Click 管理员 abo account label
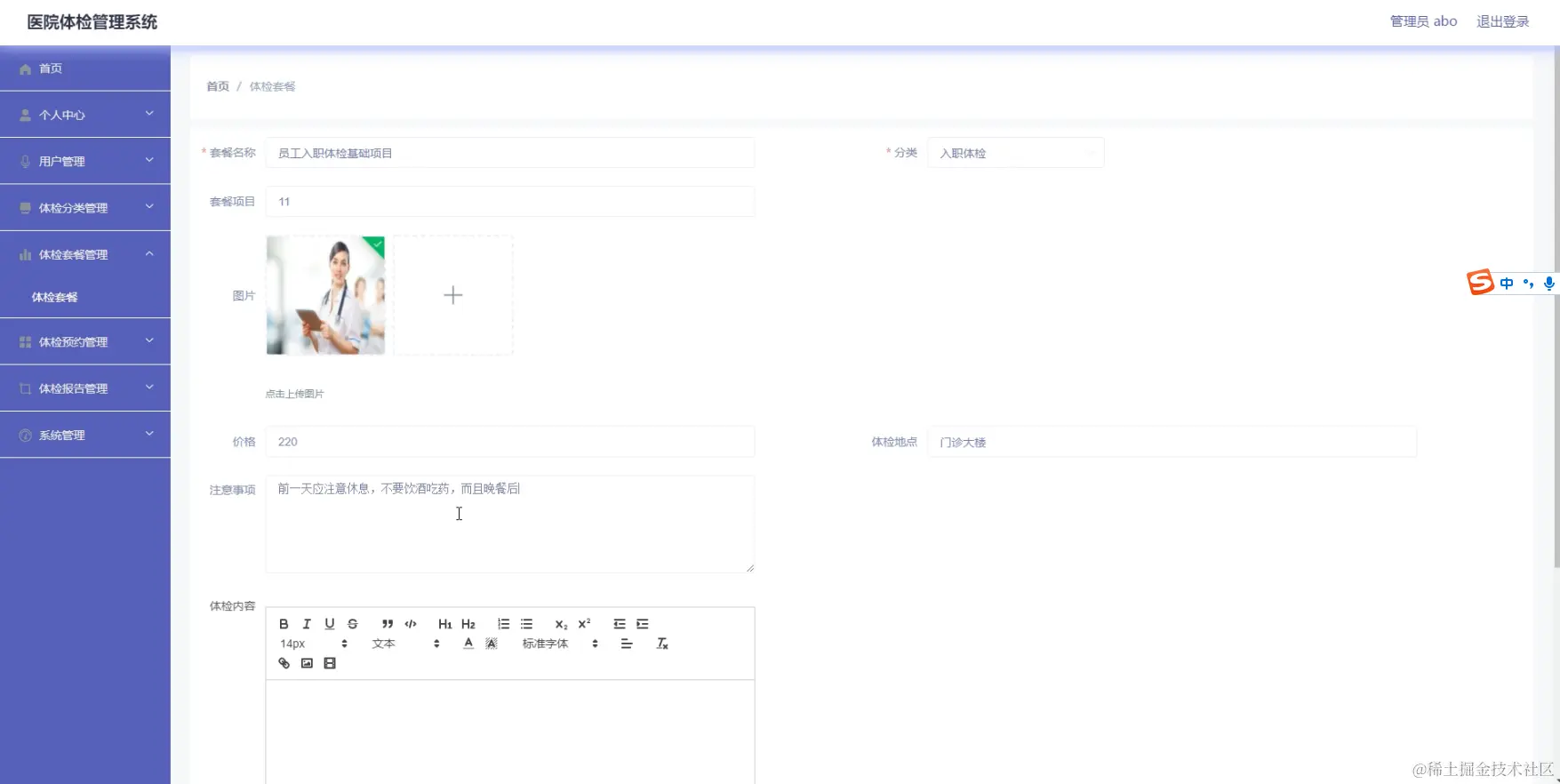Viewport: 1560px width, 784px height. 1424,21
